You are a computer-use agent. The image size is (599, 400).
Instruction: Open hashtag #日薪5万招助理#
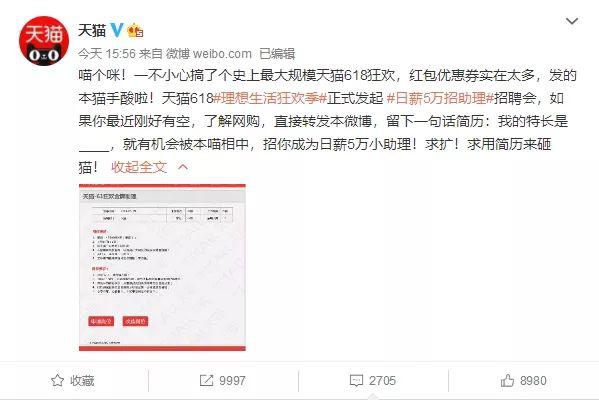click(x=440, y=98)
